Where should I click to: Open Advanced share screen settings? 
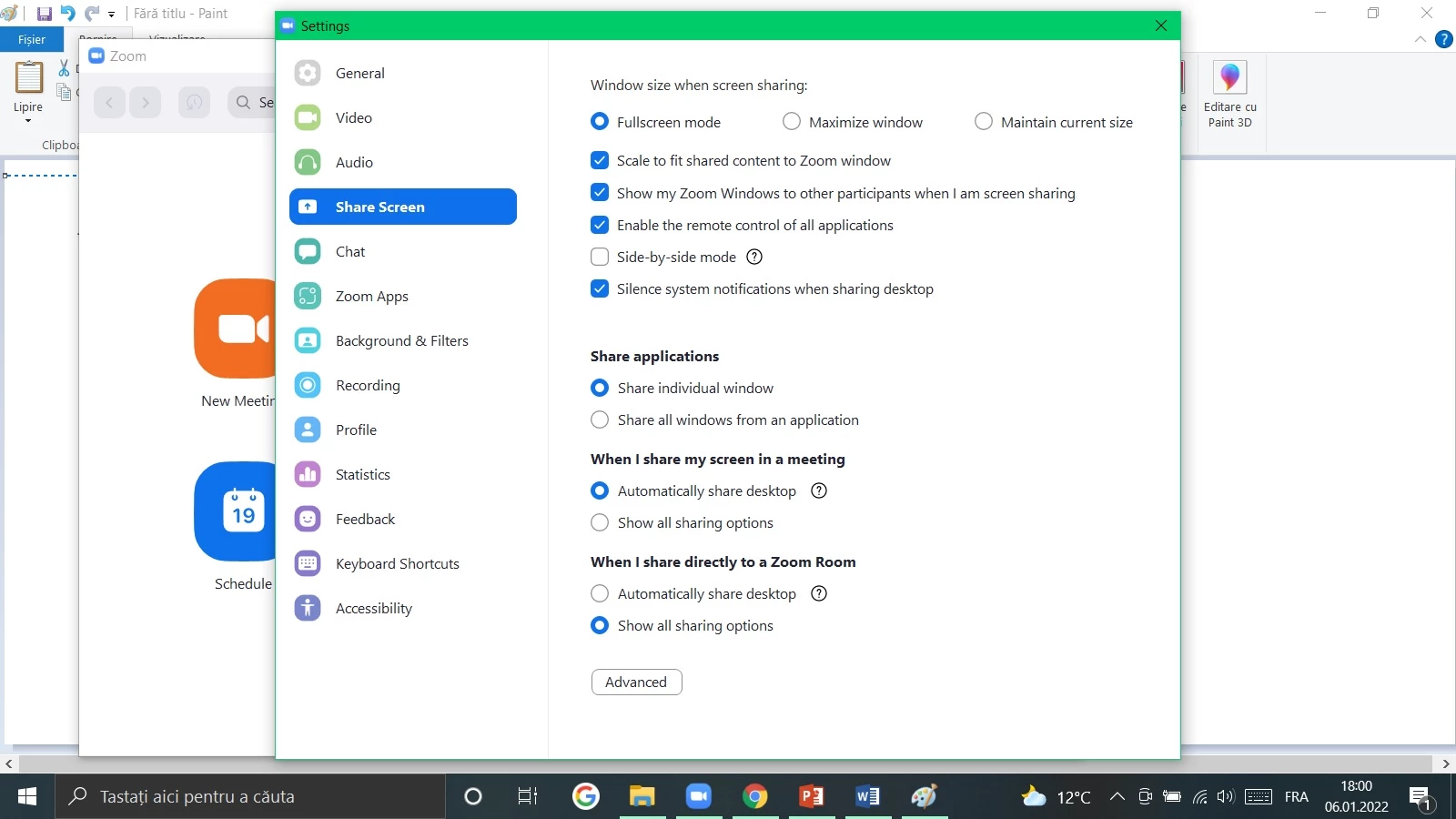tap(636, 682)
